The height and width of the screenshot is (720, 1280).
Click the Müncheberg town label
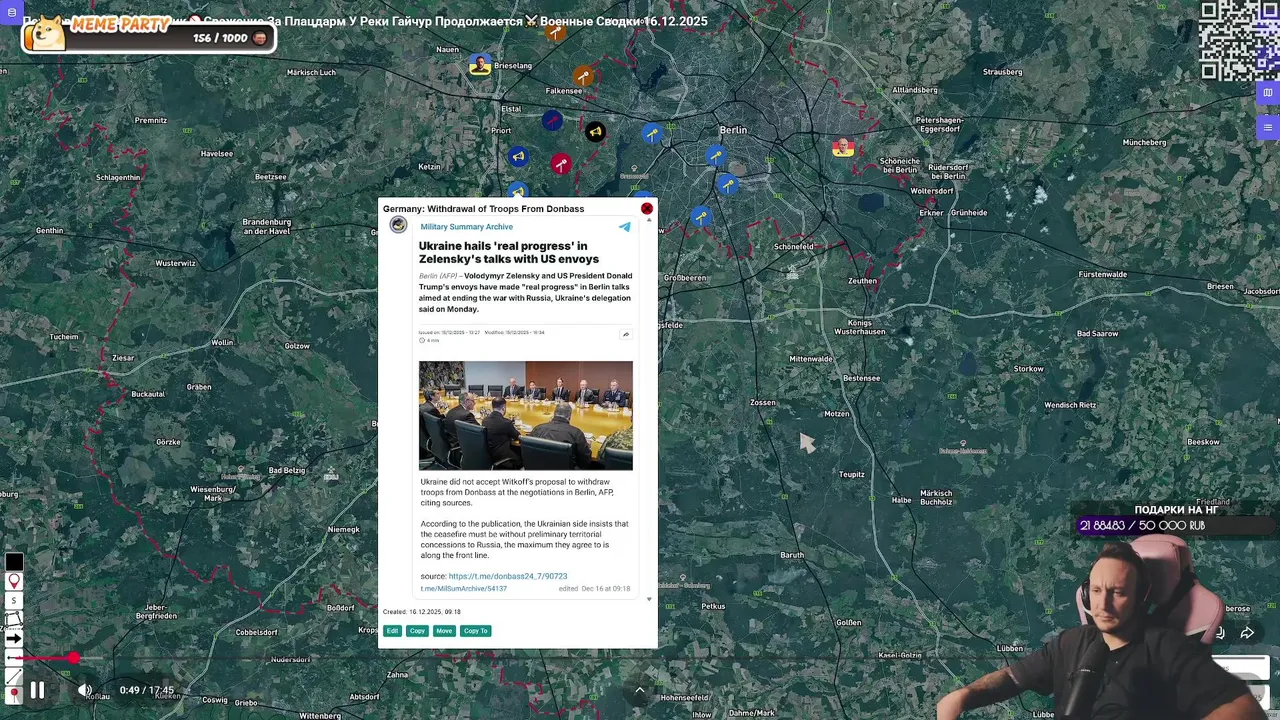pos(1144,142)
